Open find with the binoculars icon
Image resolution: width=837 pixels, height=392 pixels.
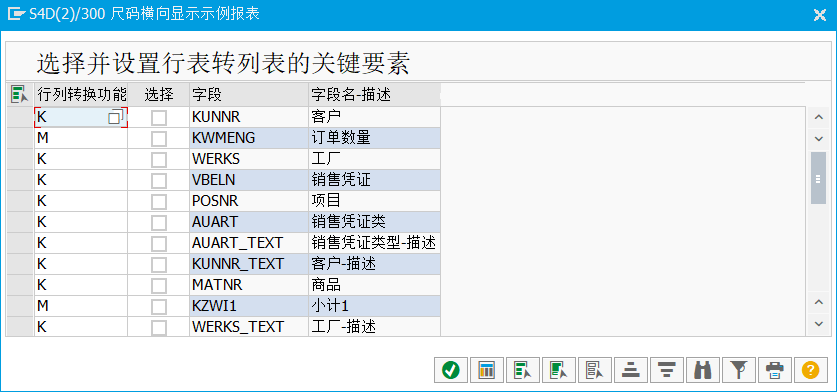pos(702,370)
